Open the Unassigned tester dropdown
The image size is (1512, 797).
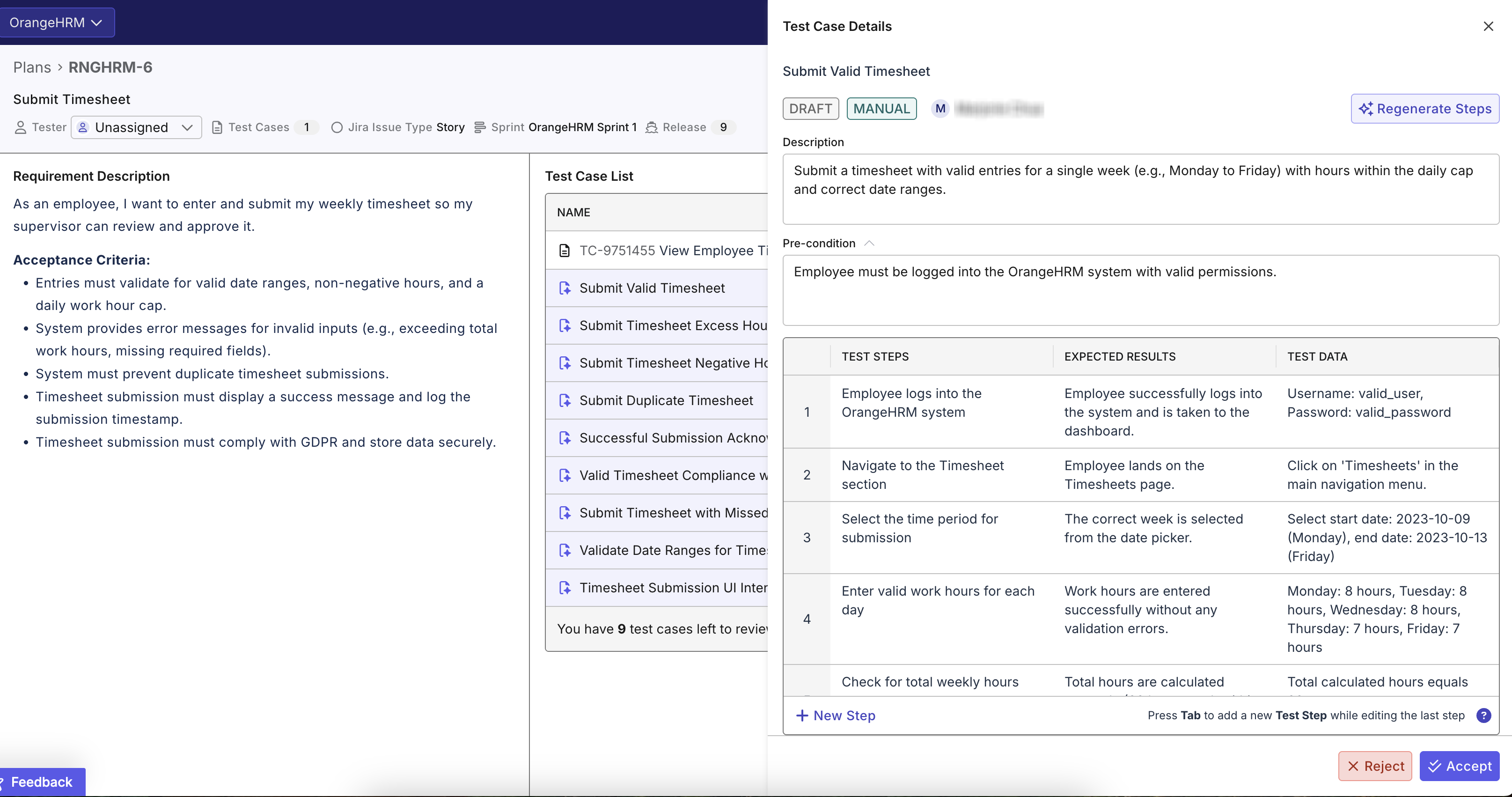click(x=136, y=127)
